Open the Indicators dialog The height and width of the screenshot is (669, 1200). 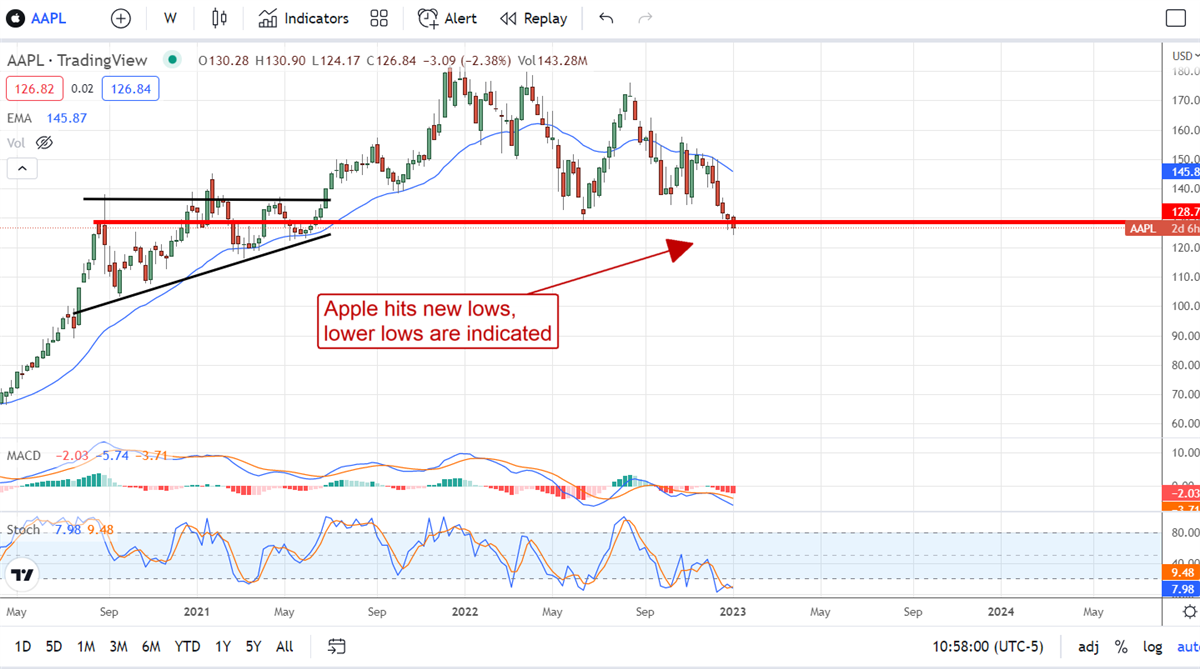pos(304,18)
